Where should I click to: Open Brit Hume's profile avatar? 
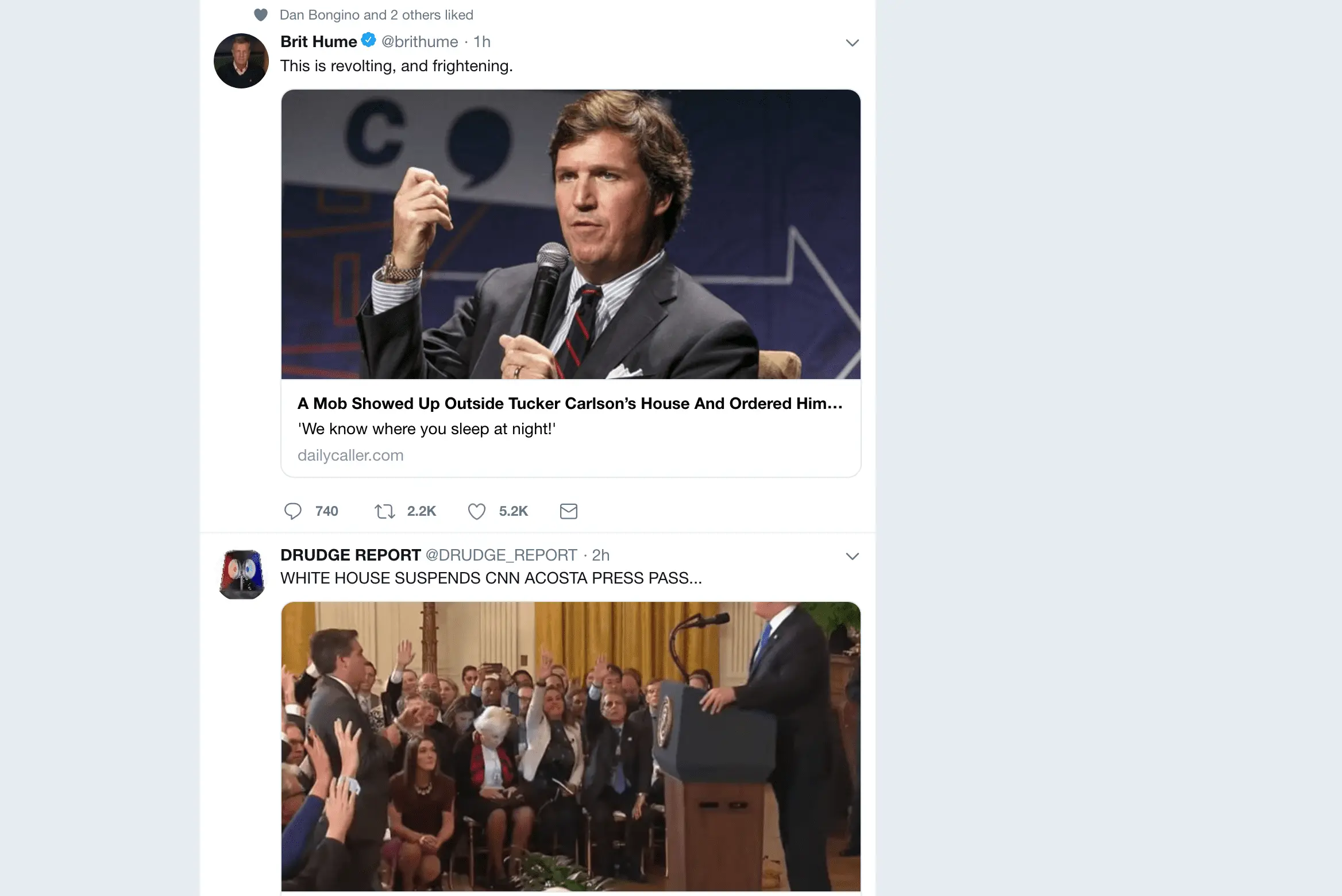click(241, 61)
